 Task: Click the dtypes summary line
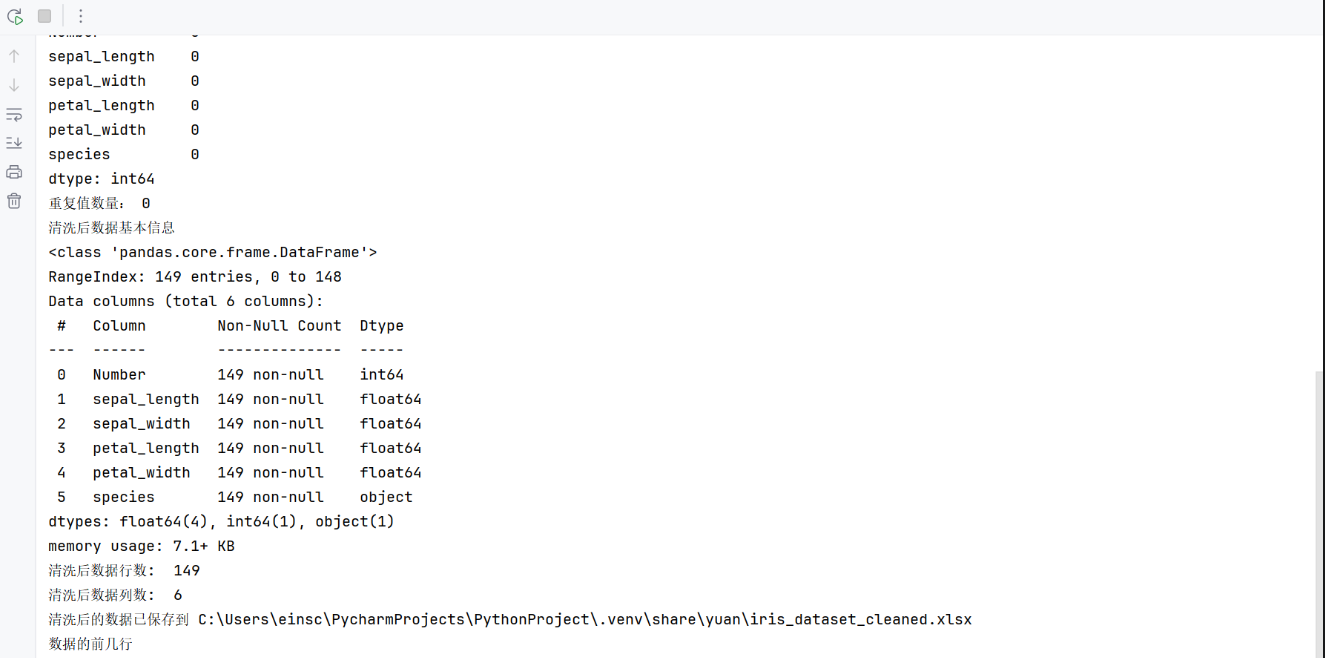(221, 522)
